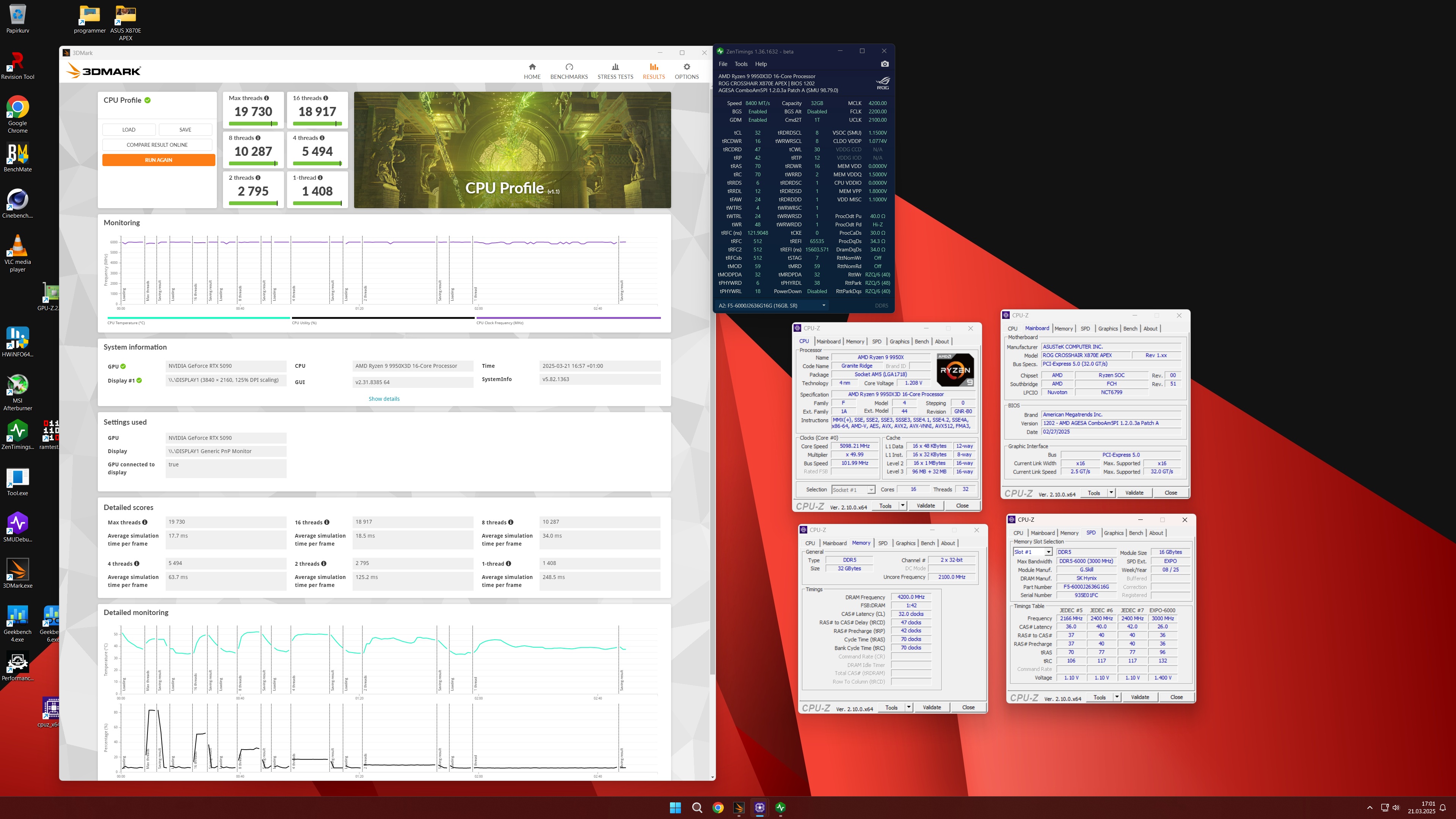Launch HWiNFO64 desktop shortcut
Screen dimensions: 1456x819
(x=17, y=342)
